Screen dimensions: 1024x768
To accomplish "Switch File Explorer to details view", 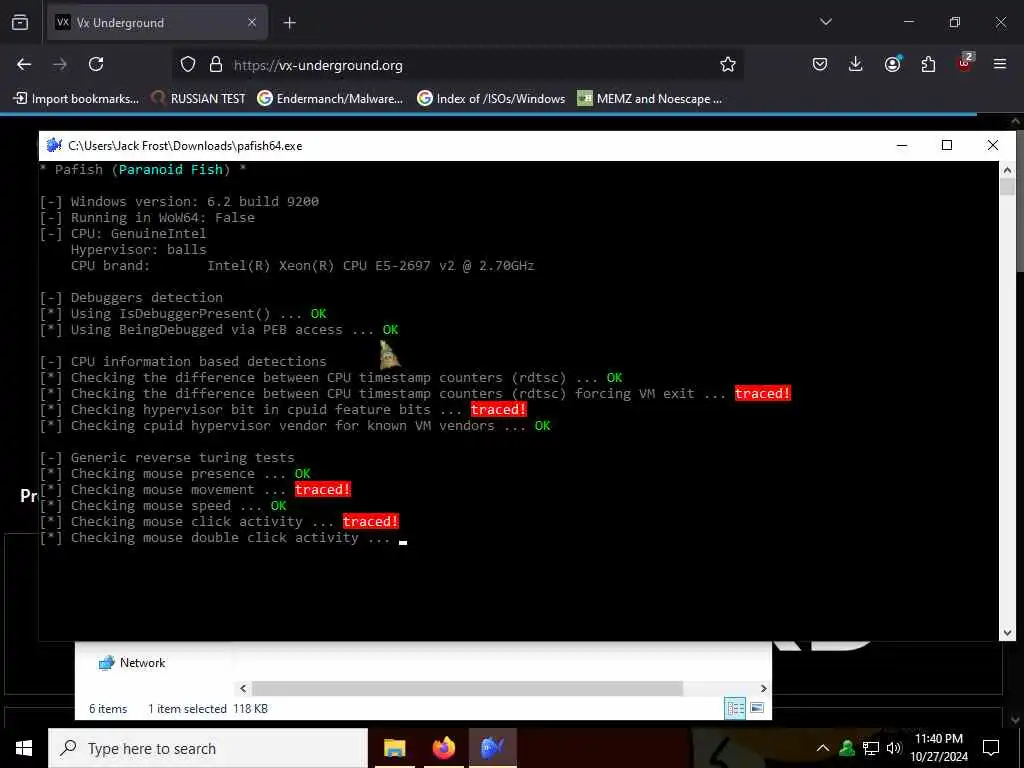I will (735, 708).
